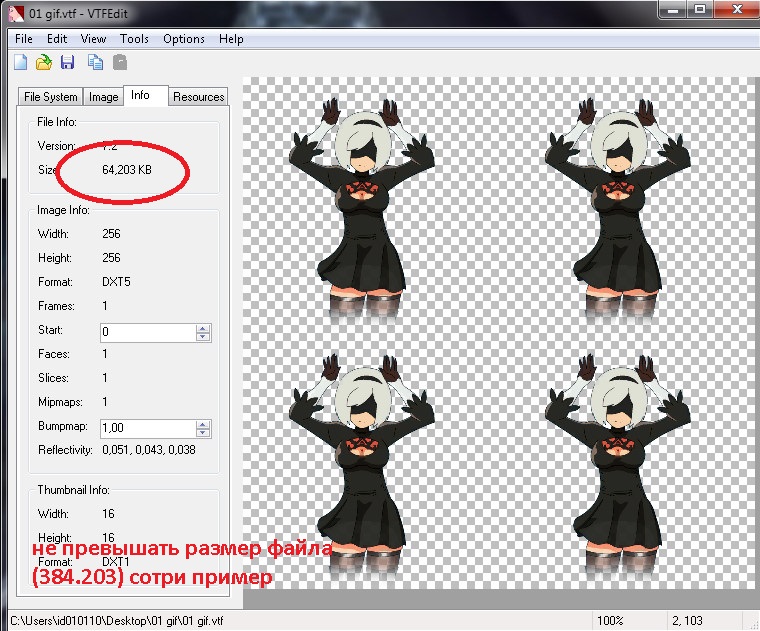760x631 pixels.
Task: Open the Tools menu
Action: tap(134, 39)
